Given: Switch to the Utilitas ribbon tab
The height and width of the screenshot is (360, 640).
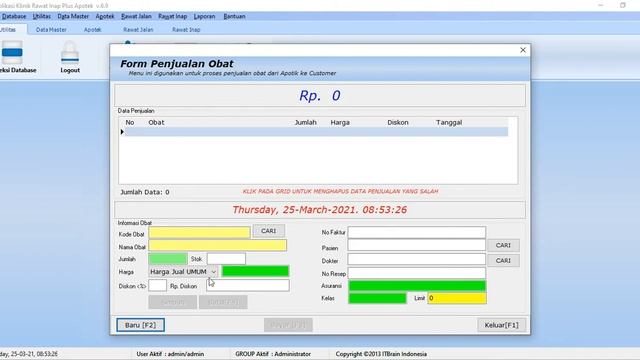Looking at the screenshot, I should pos(8,29).
